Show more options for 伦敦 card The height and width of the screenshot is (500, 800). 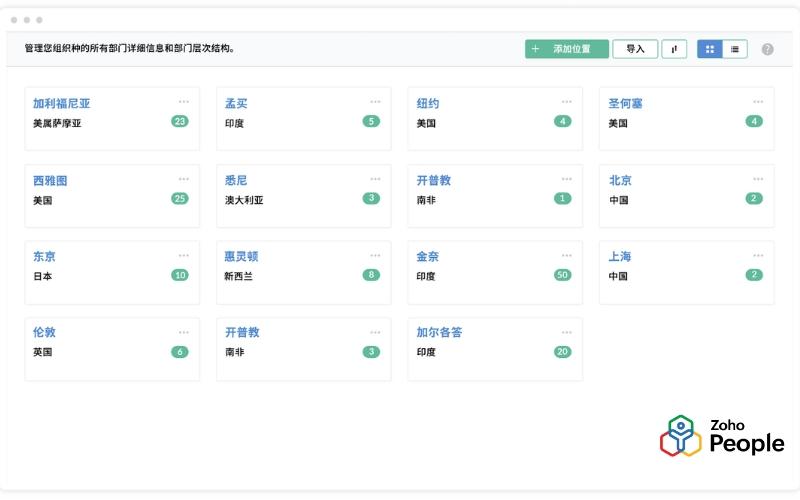[x=184, y=332]
